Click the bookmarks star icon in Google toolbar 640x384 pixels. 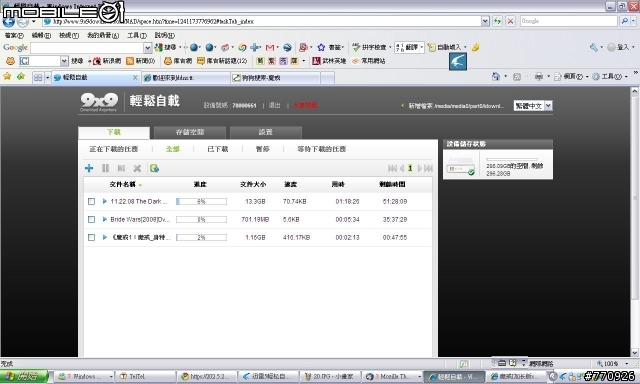pyautogui.click(x=321, y=48)
